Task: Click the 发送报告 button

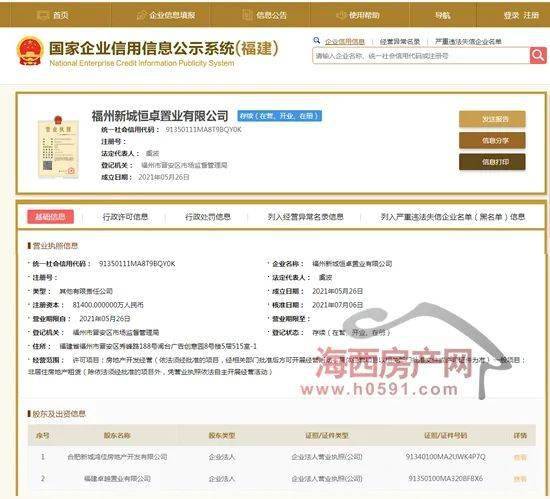Action: click(492, 119)
